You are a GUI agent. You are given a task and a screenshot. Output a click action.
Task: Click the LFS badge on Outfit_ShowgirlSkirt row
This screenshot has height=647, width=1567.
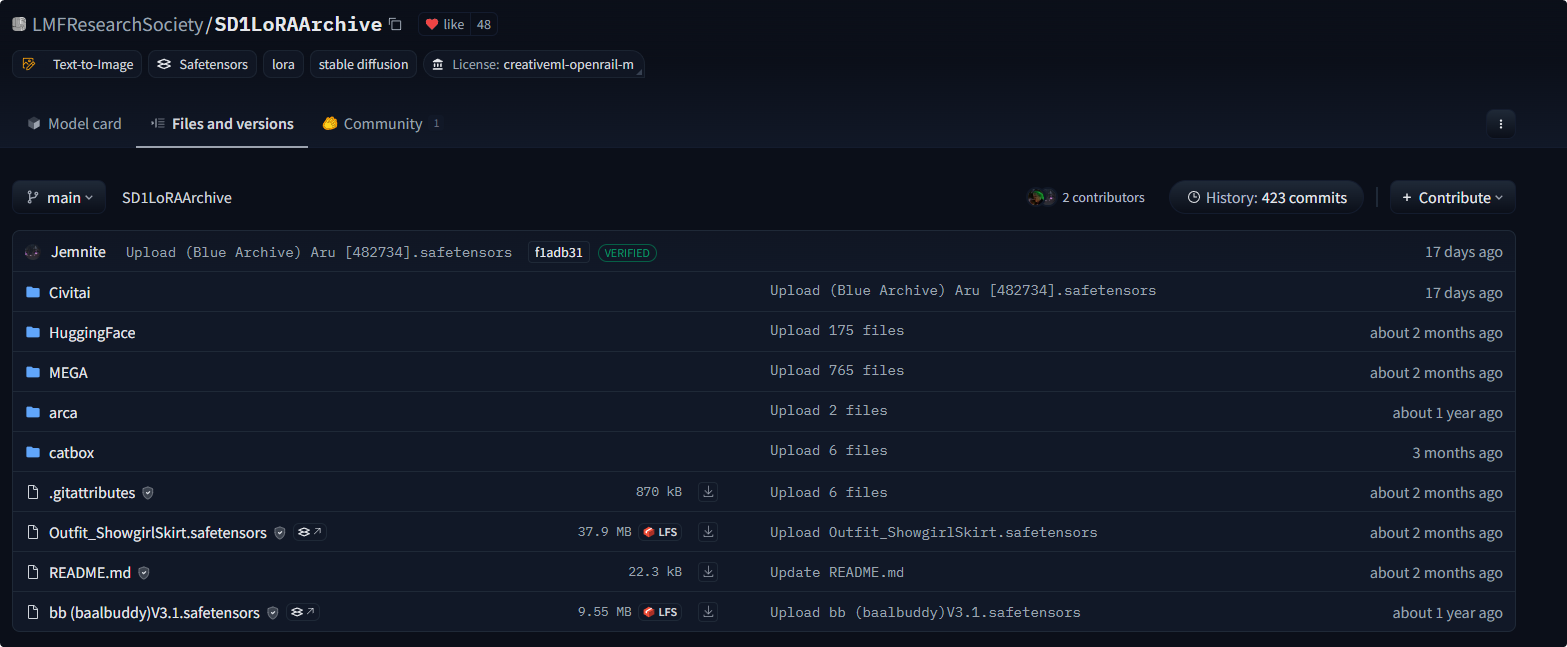coord(660,532)
